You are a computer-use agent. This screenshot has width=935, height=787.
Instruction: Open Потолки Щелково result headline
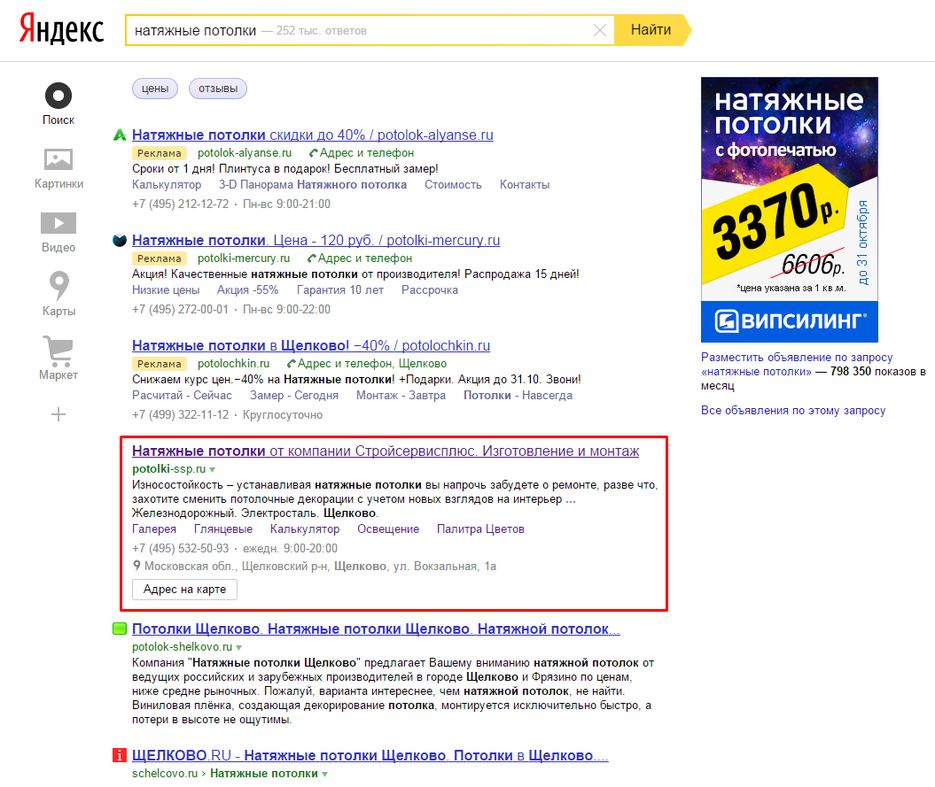[x=376, y=628]
